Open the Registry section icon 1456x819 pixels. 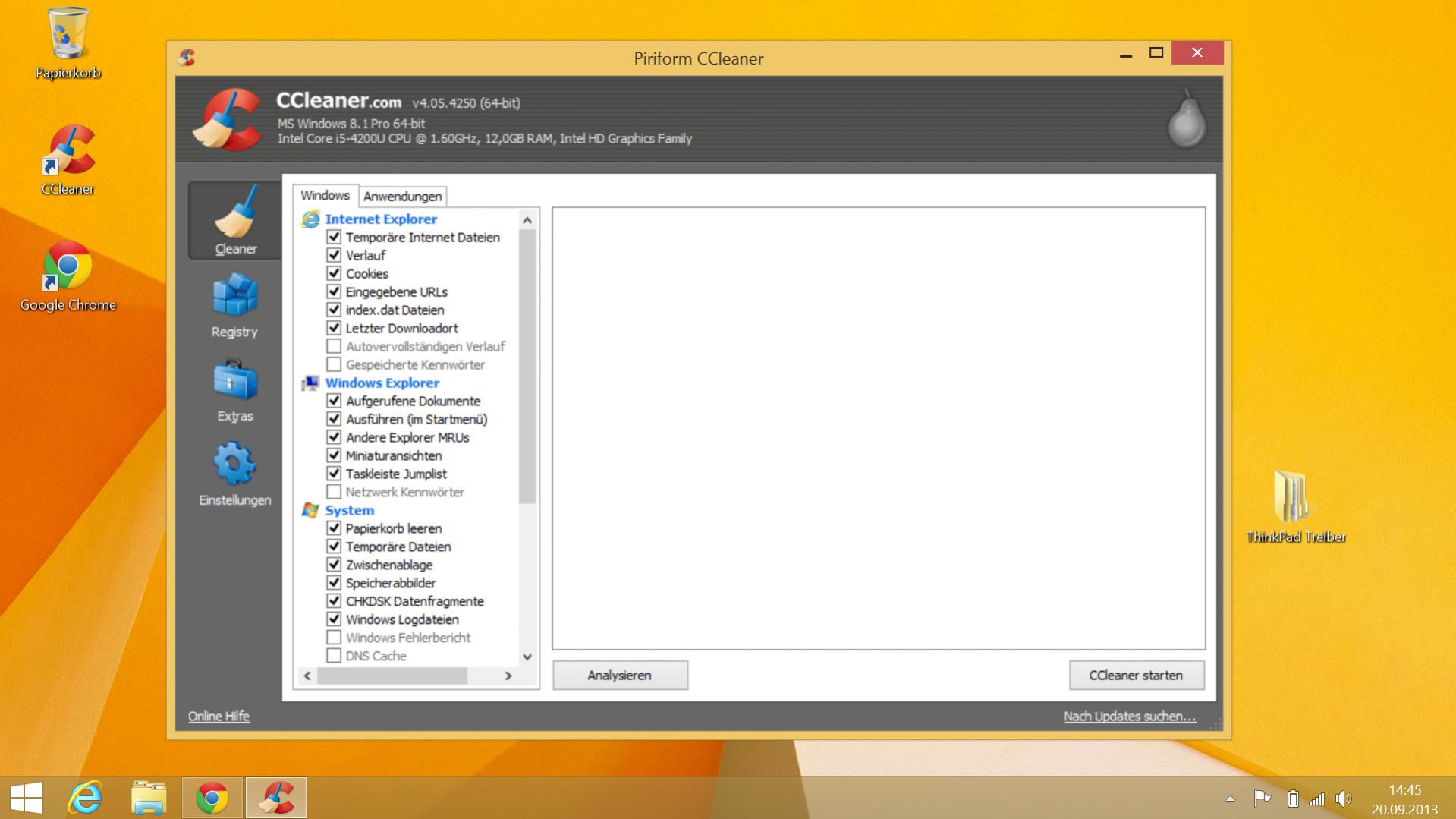[x=235, y=295]
